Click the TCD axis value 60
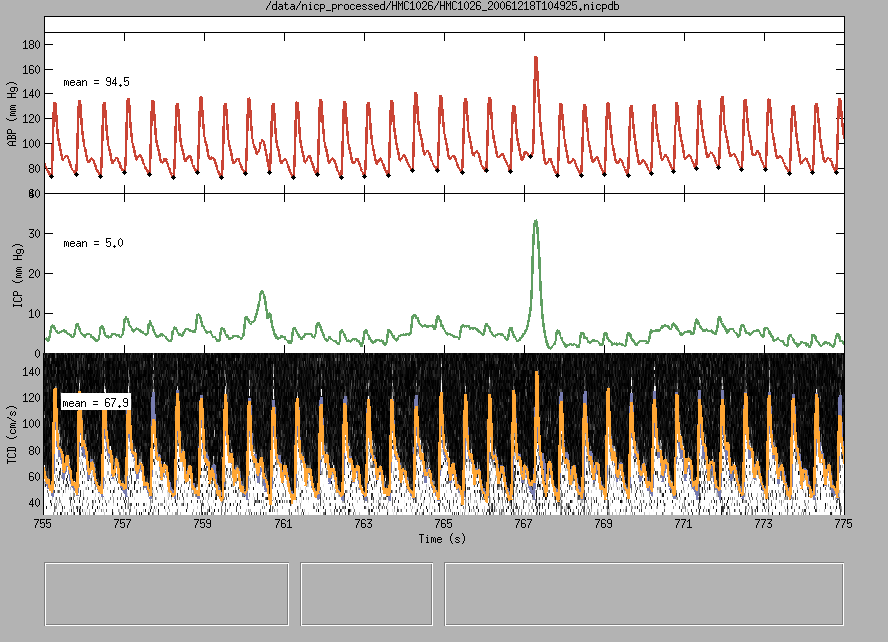Image resolution: width=888 pixels, height=642 pixels. point(35,477)
